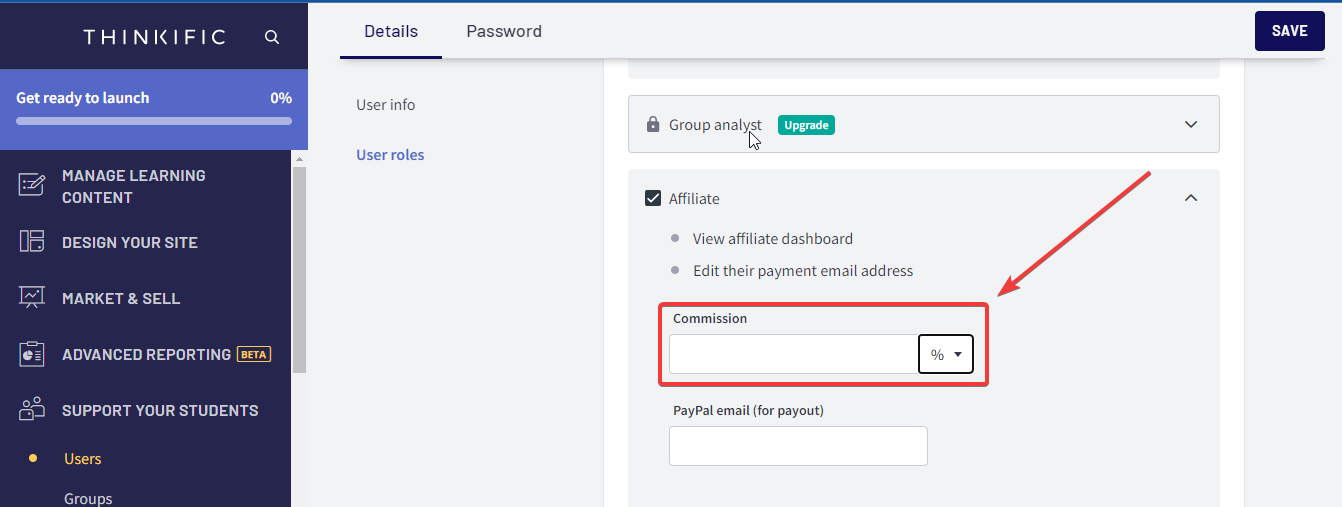
Task: Click the Design Your Site icon
Action: (32, 242)
